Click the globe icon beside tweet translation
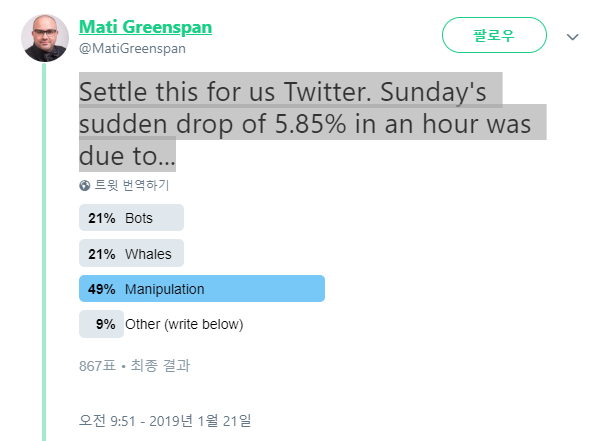The image size is (599, 441). point(84,186)
